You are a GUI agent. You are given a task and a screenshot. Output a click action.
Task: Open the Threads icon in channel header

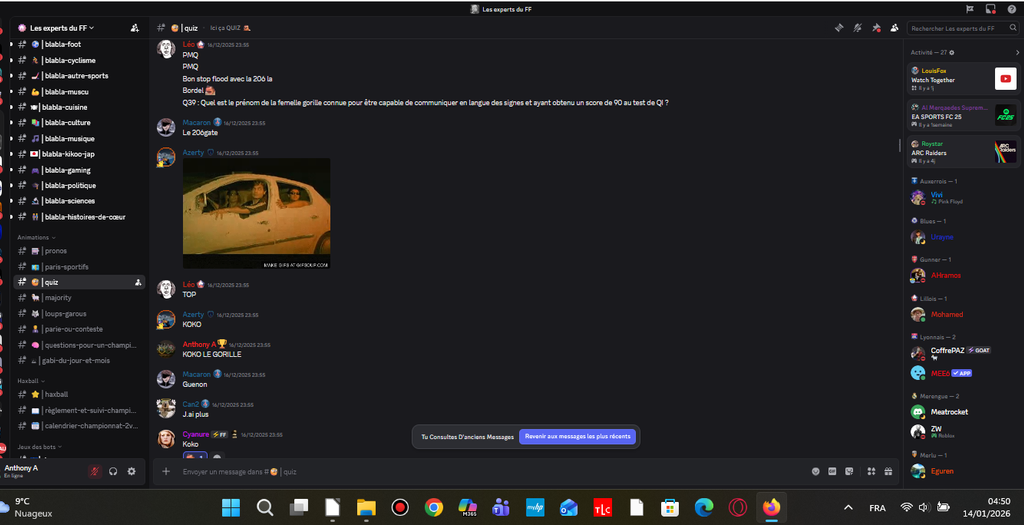[839, 28]
